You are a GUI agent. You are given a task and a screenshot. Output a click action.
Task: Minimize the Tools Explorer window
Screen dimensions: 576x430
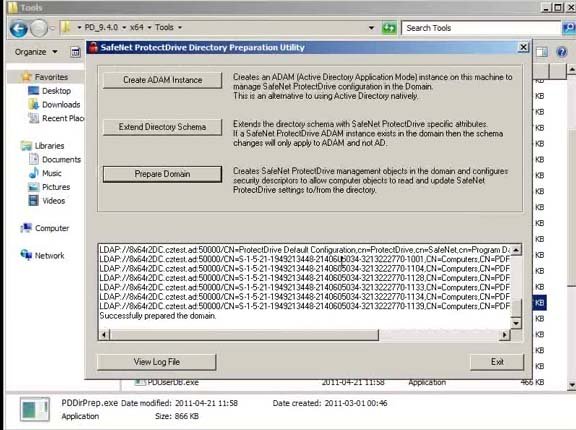[547, 7]
